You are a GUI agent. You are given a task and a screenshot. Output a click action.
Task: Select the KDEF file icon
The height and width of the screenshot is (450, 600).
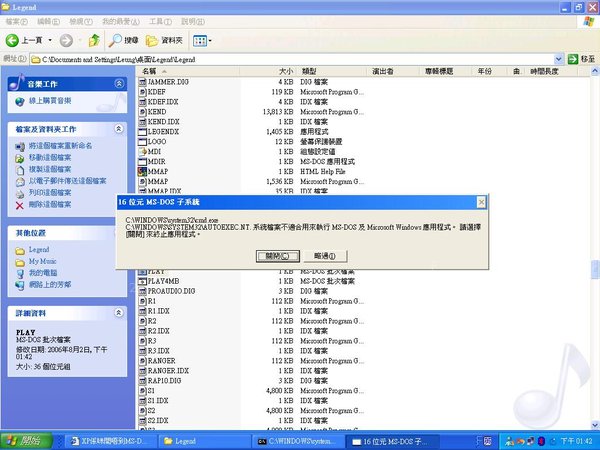click(x=142, y=92)
